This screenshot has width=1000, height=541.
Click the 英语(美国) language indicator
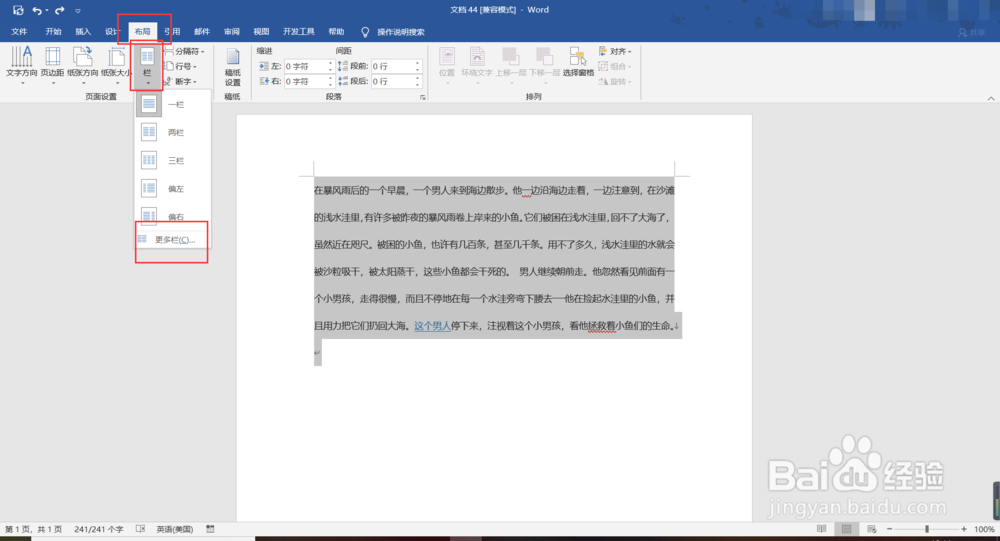pyautogui.click(x=174, y=530)
